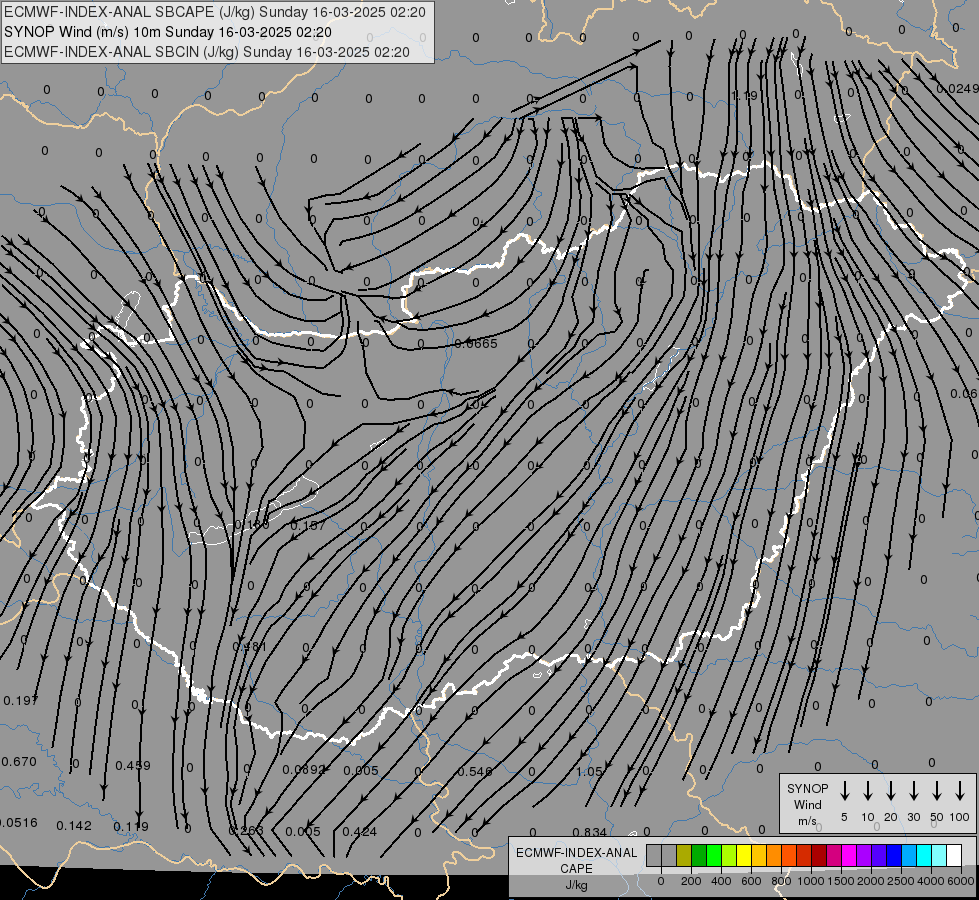The height and width of the screenshot is (900, 979).
Task: Select the map value 0.459
Action: pos(133,765)
